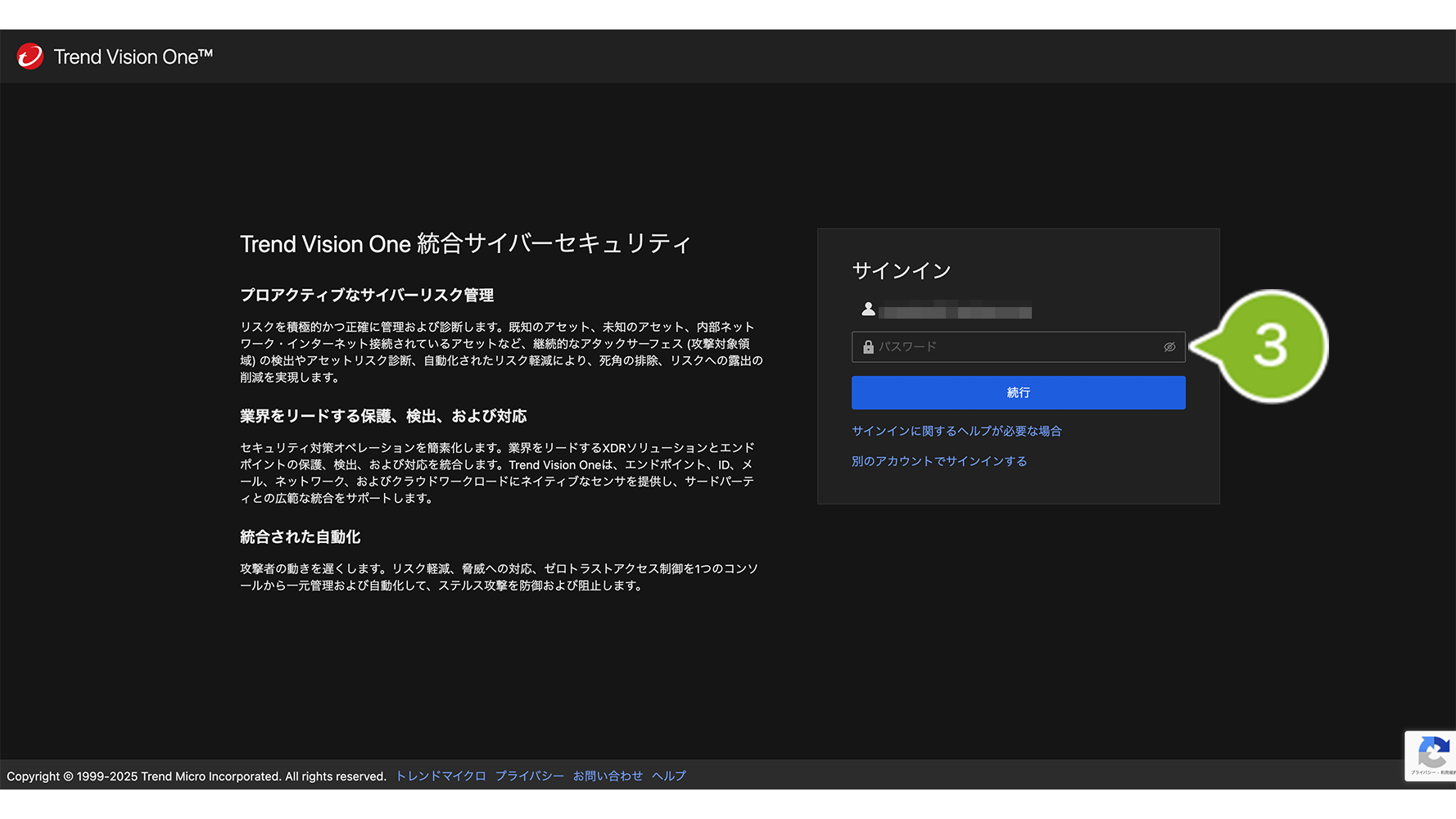The width and height of the screenshot is (1456, 819).
Task: Click the lock icon in password field
Action: (868, 347)
